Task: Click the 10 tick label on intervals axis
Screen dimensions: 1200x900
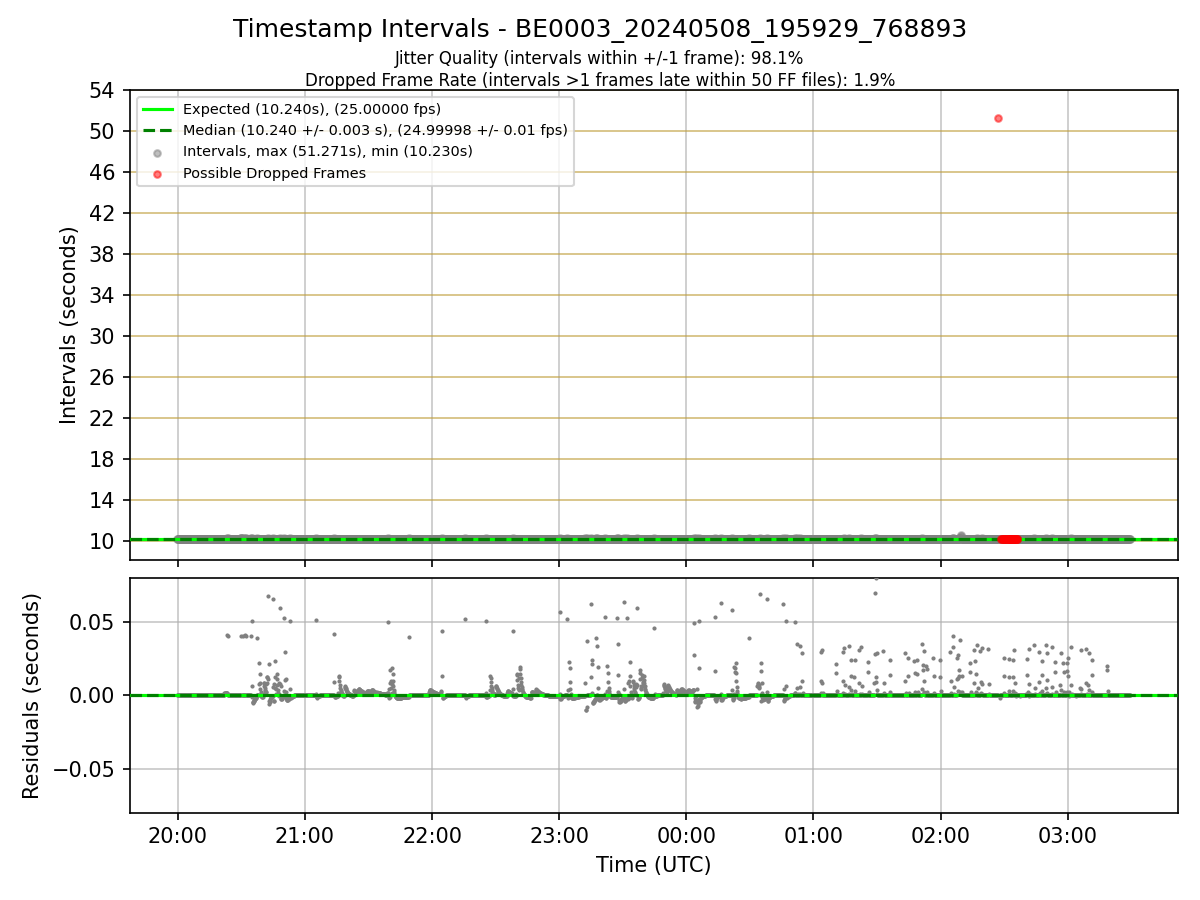Action: click(x=104, y=541)
